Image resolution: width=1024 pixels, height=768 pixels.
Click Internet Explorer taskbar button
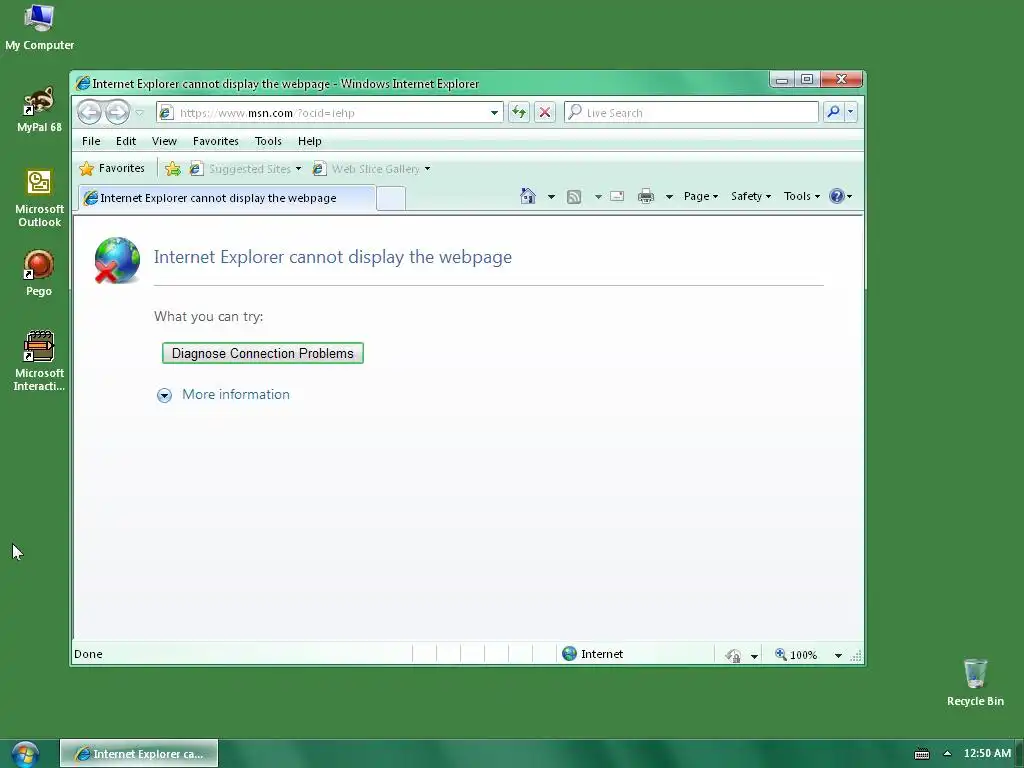coord(139,754)
